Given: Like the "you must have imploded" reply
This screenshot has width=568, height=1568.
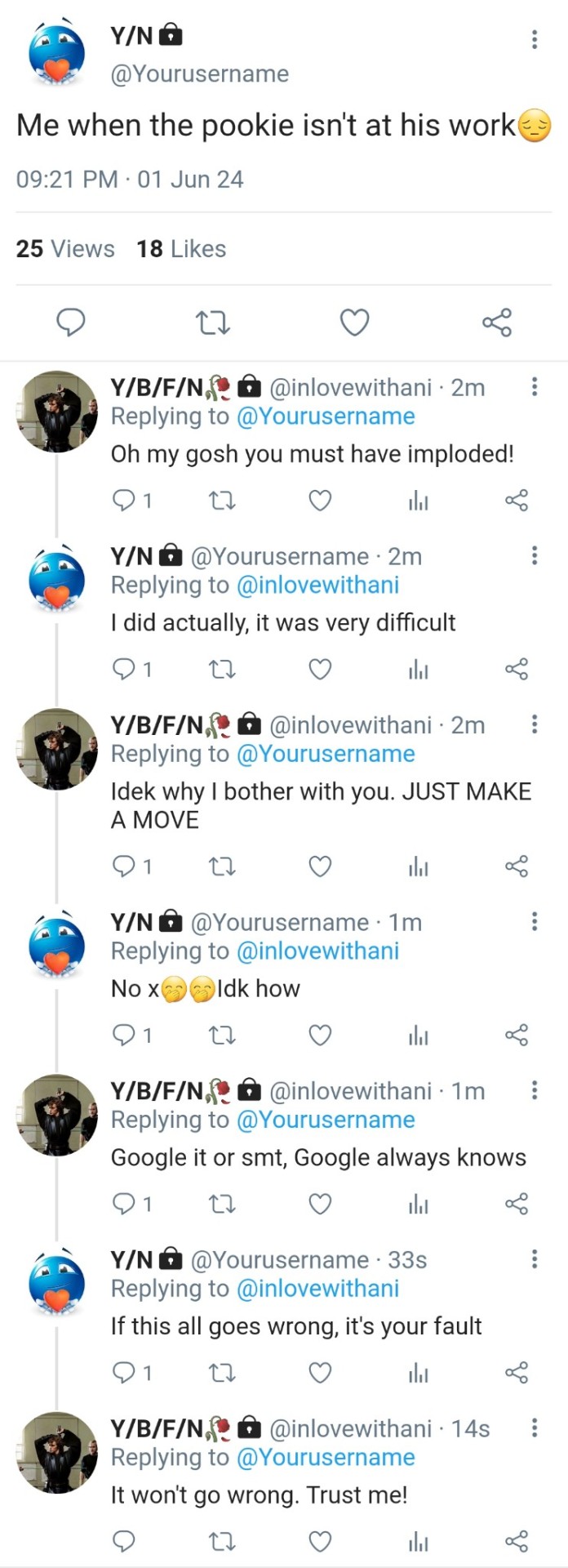Looking at the screenshot, I should [320, 500].
